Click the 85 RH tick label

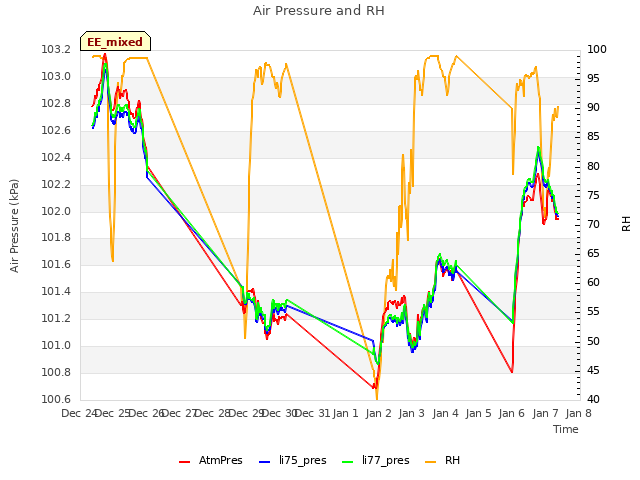click(x=593, y=137)
